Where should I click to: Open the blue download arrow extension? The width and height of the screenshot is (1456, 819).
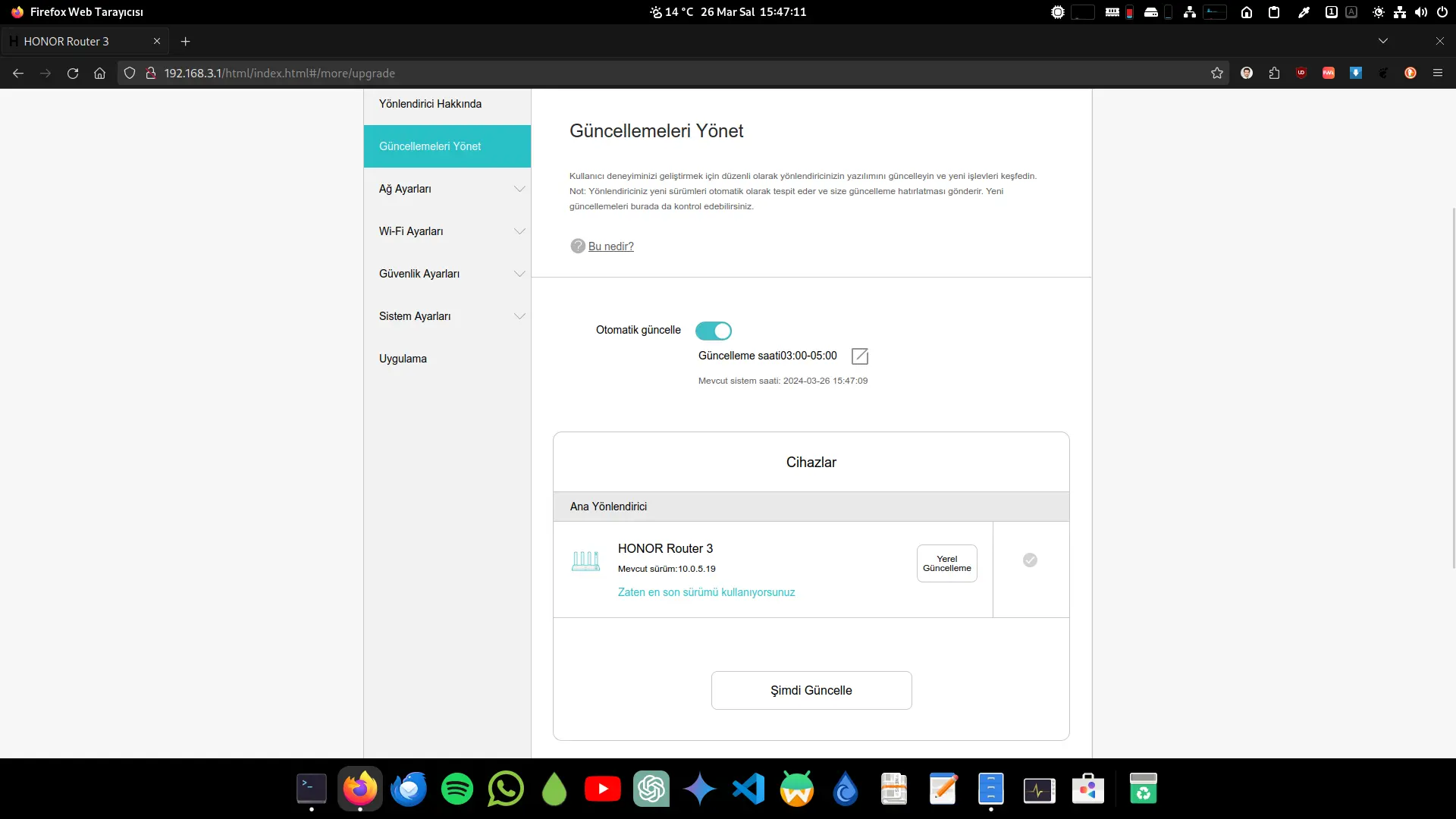1356,73
